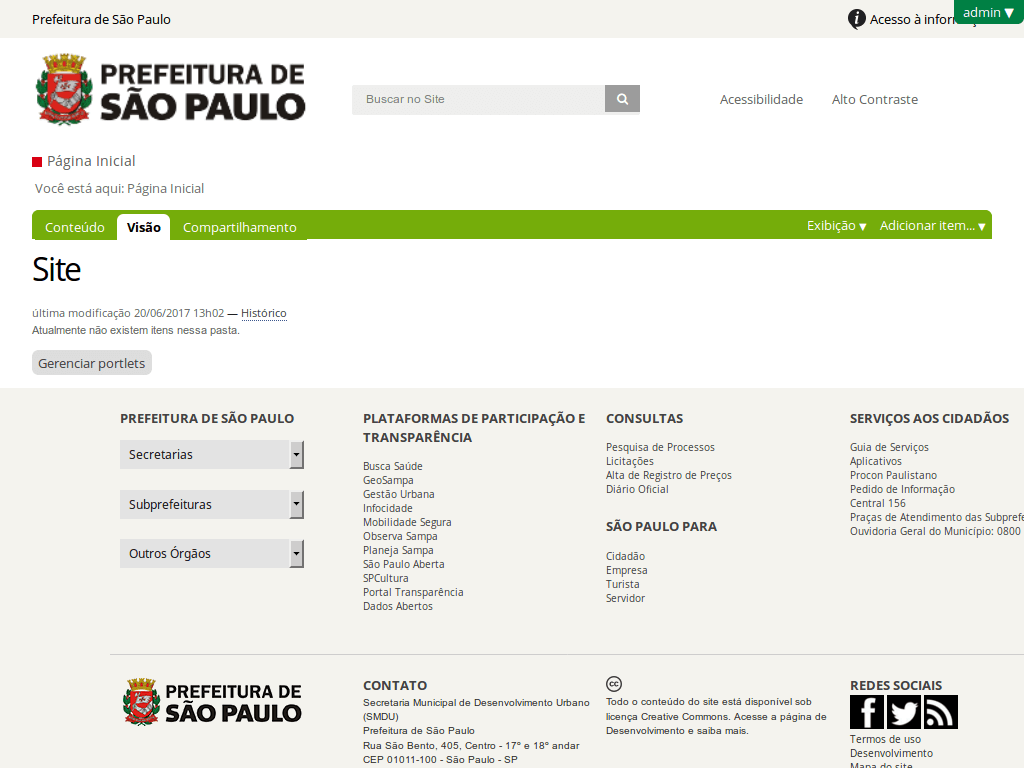Open the admin user menu
Screen dimensions: 1024x768
[x=988, y=12]
